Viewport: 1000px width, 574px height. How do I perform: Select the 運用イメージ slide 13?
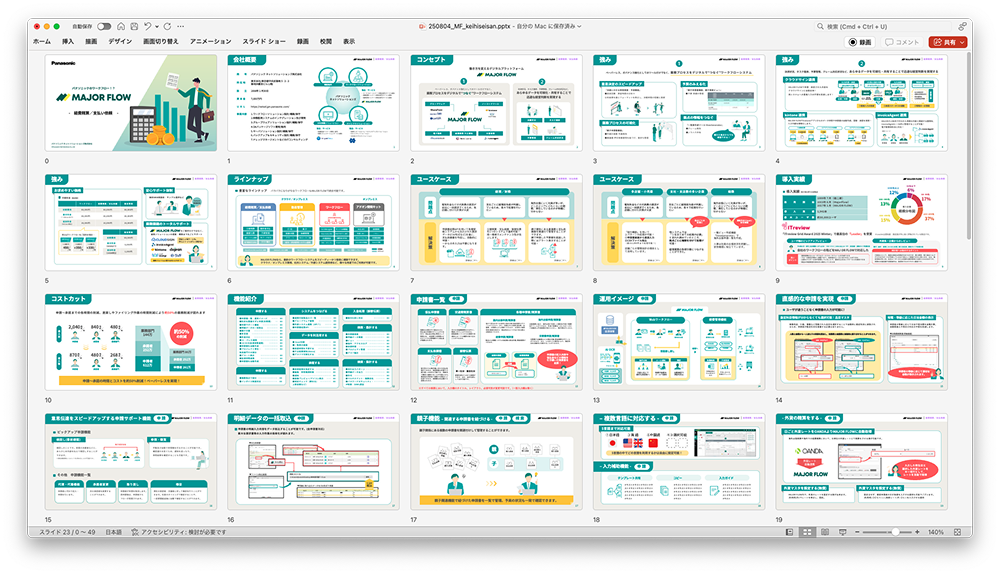click(679, 342)
